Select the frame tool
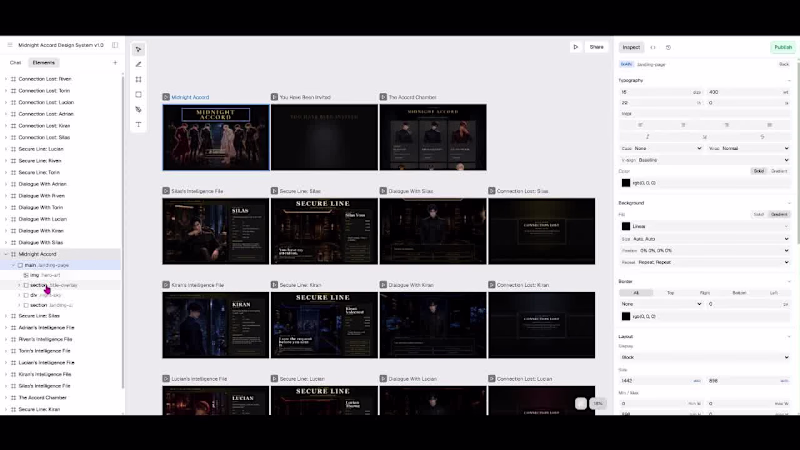 [x=138, y=80]
